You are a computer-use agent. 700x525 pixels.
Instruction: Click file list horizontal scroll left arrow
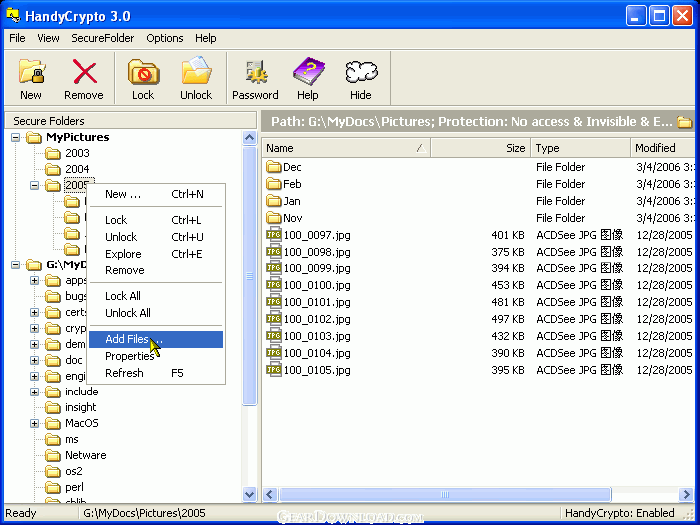click(x=270, y=494)
